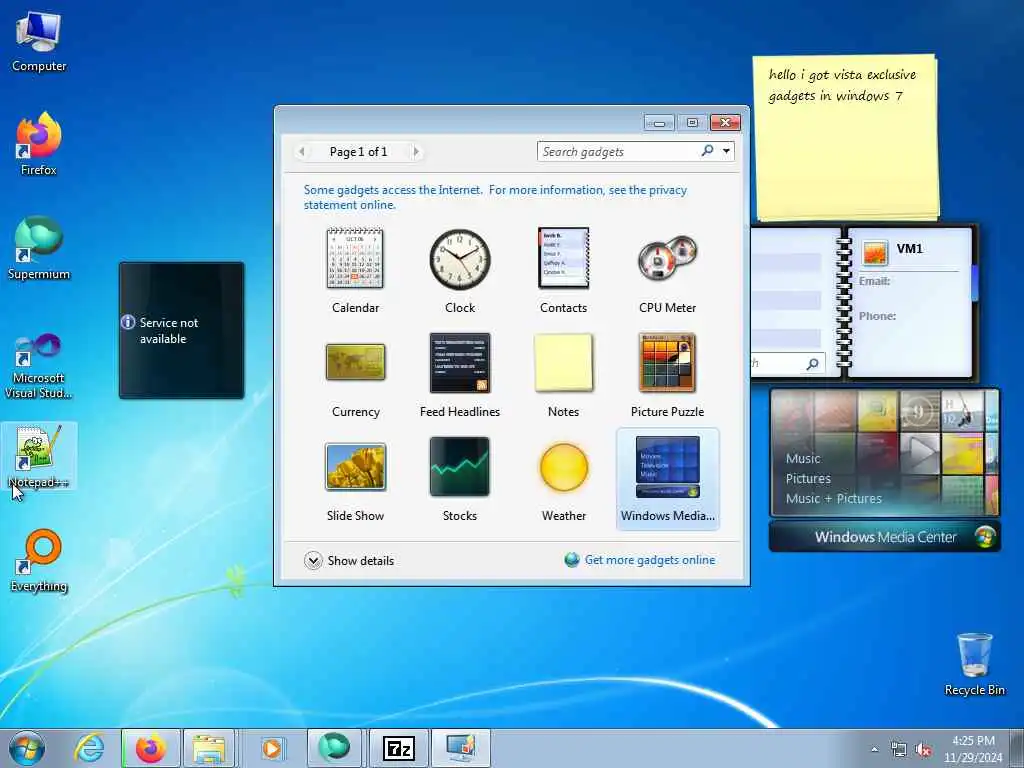Viewport: 1024px width, 768px height.
Task: Open Windows Explorer from taskbar
Action: (209, 748)
